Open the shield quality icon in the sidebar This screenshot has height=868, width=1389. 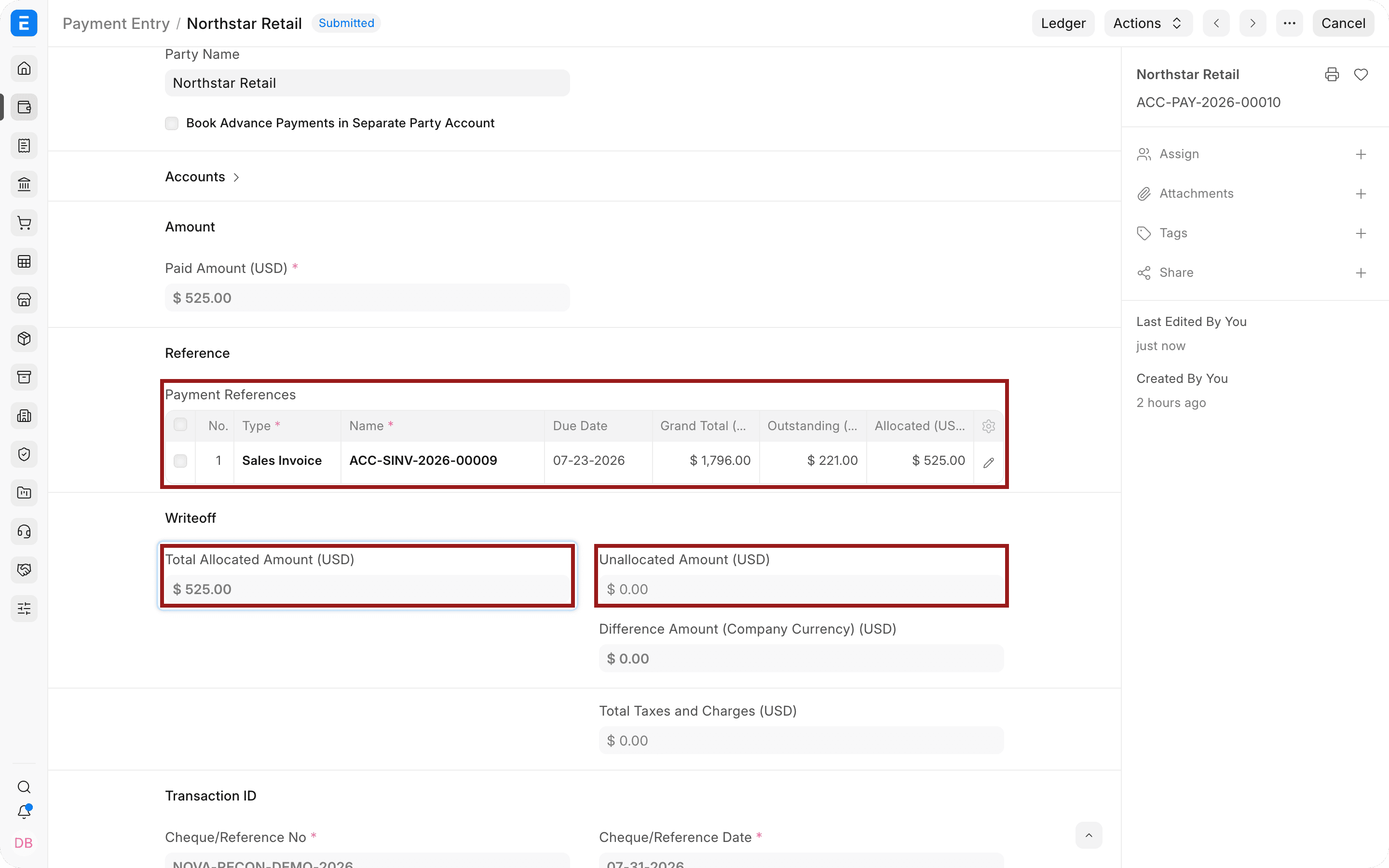tap(24, 454)
